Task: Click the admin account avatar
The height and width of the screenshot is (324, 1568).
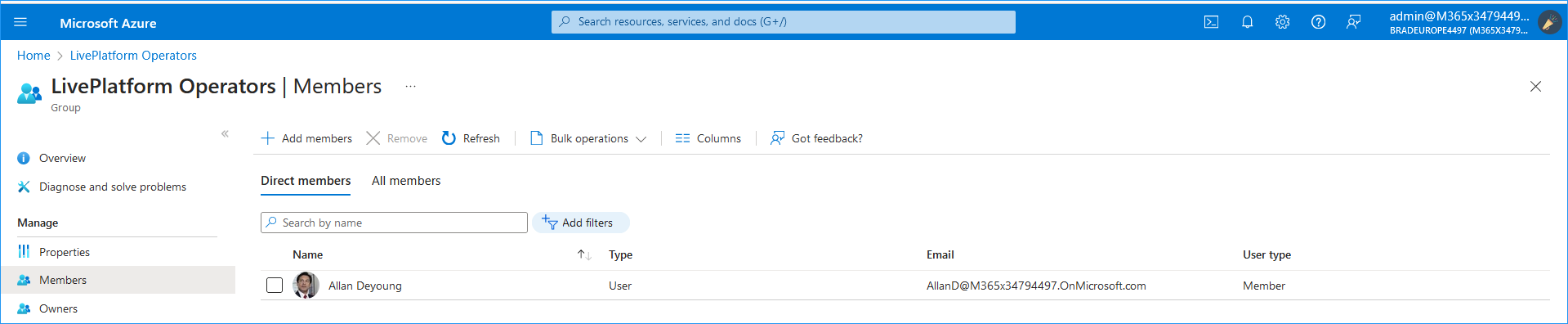Action: click(1548, 22)
